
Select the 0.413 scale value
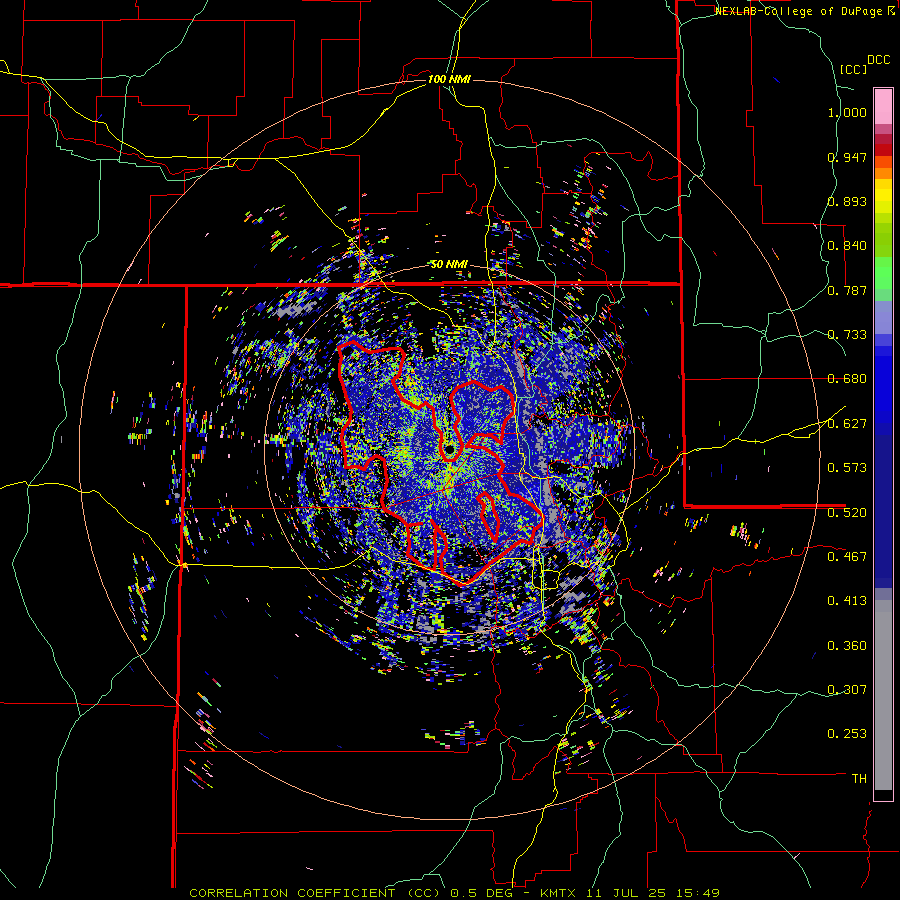tap(847, 601)
